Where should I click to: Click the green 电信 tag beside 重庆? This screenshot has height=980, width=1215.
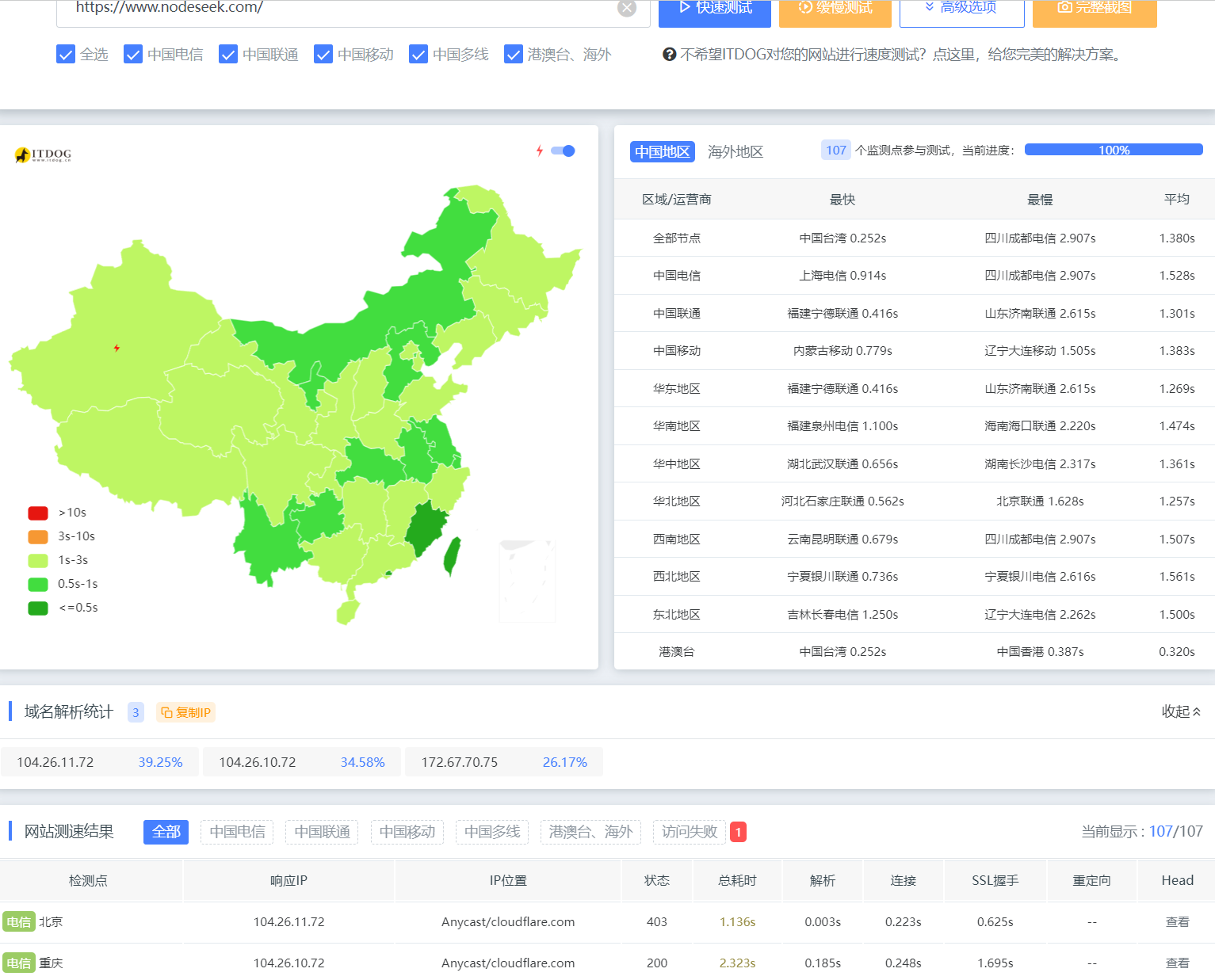[x=18, y=963]
